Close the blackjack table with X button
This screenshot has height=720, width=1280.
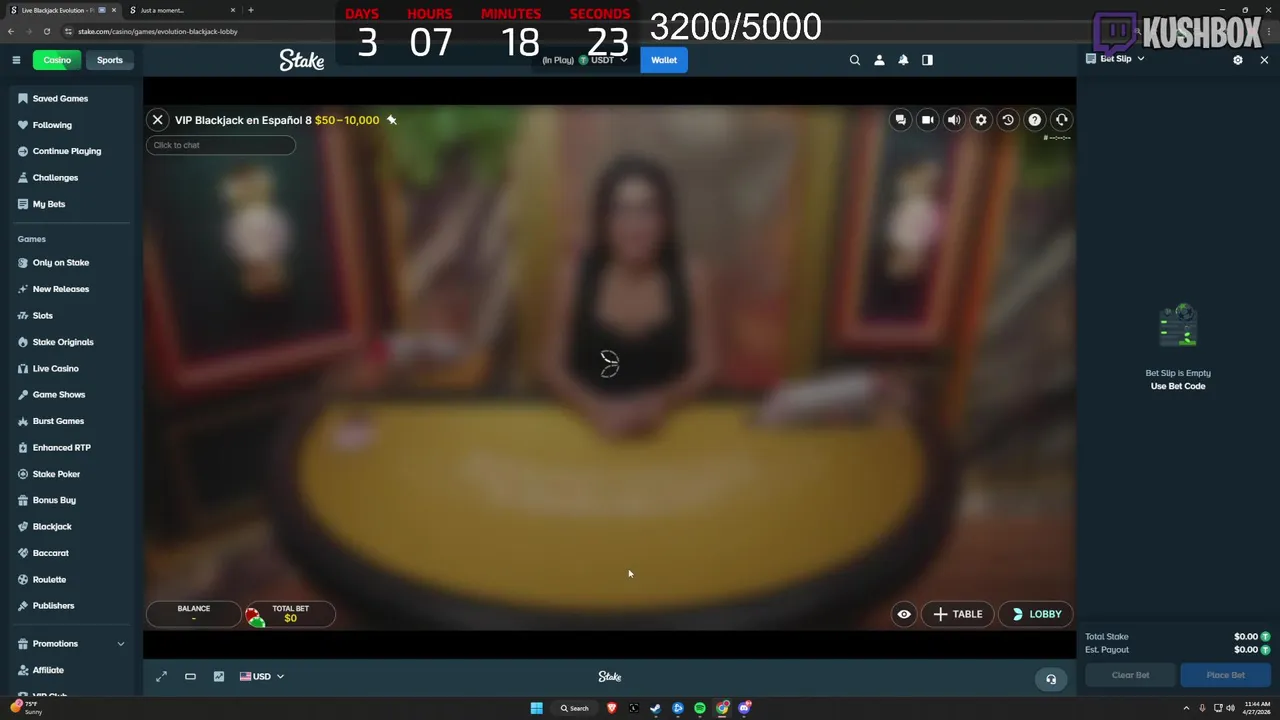point(157,120)
